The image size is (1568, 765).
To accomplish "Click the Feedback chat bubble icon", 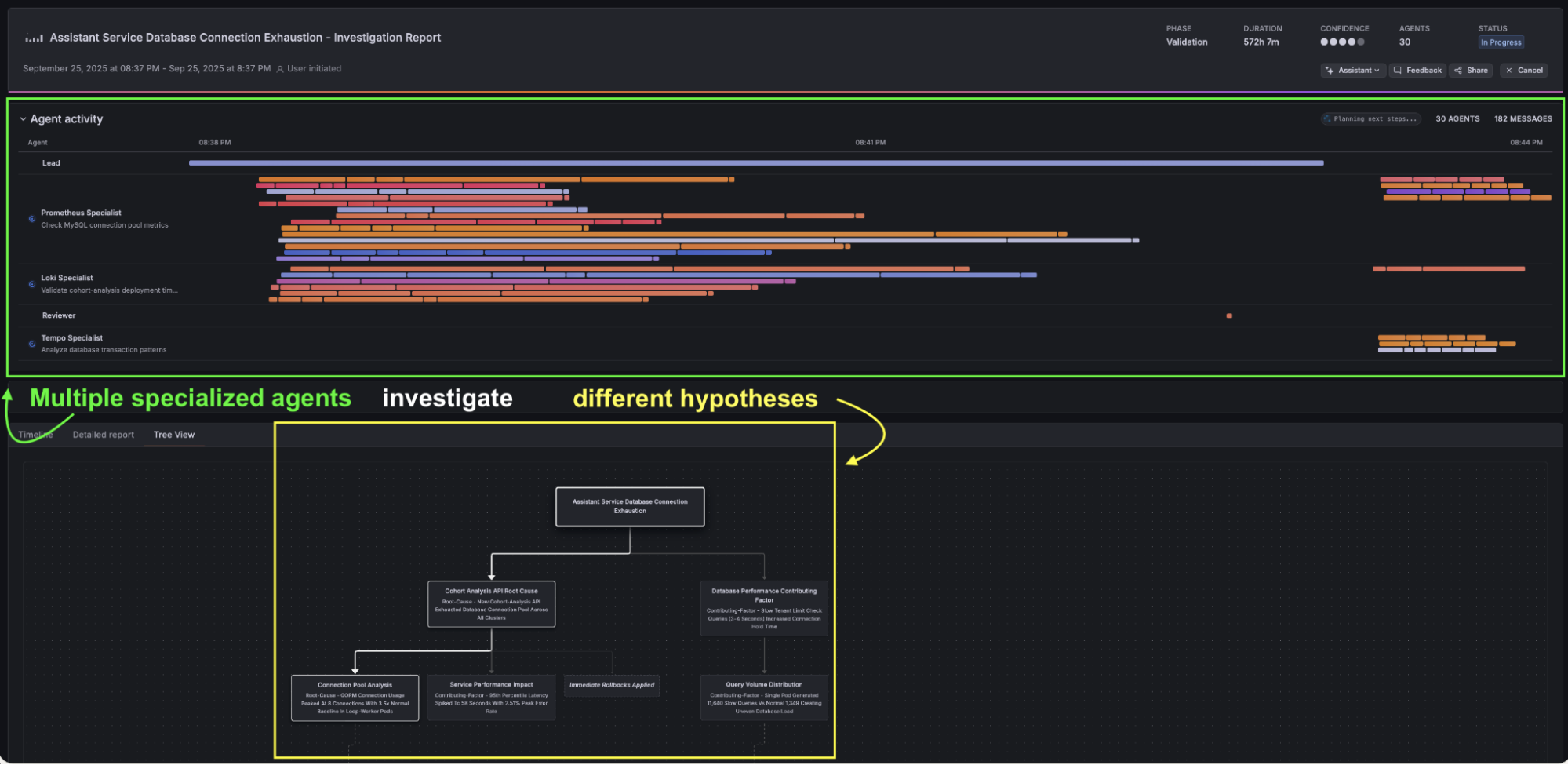I will (1397, 70).
